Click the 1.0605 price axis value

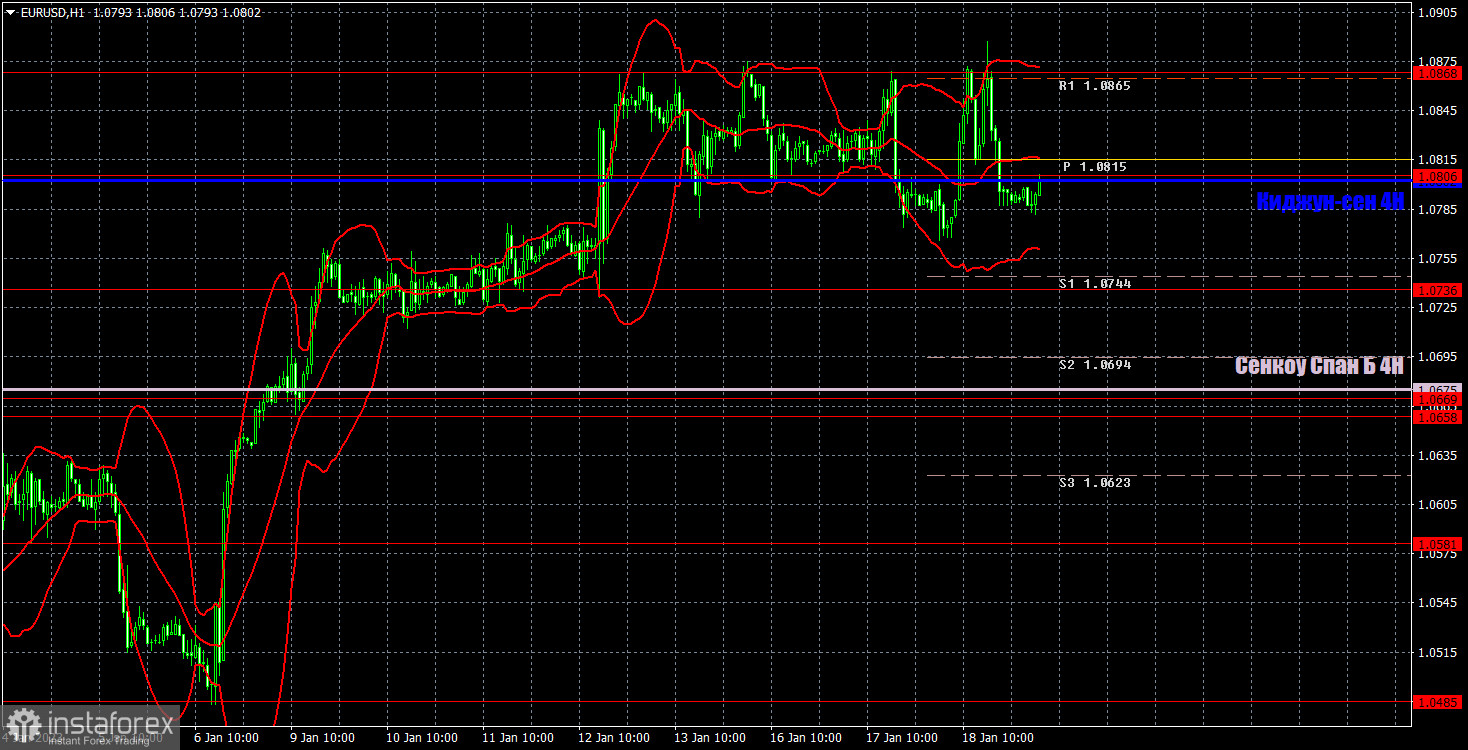coord(1438,505)
